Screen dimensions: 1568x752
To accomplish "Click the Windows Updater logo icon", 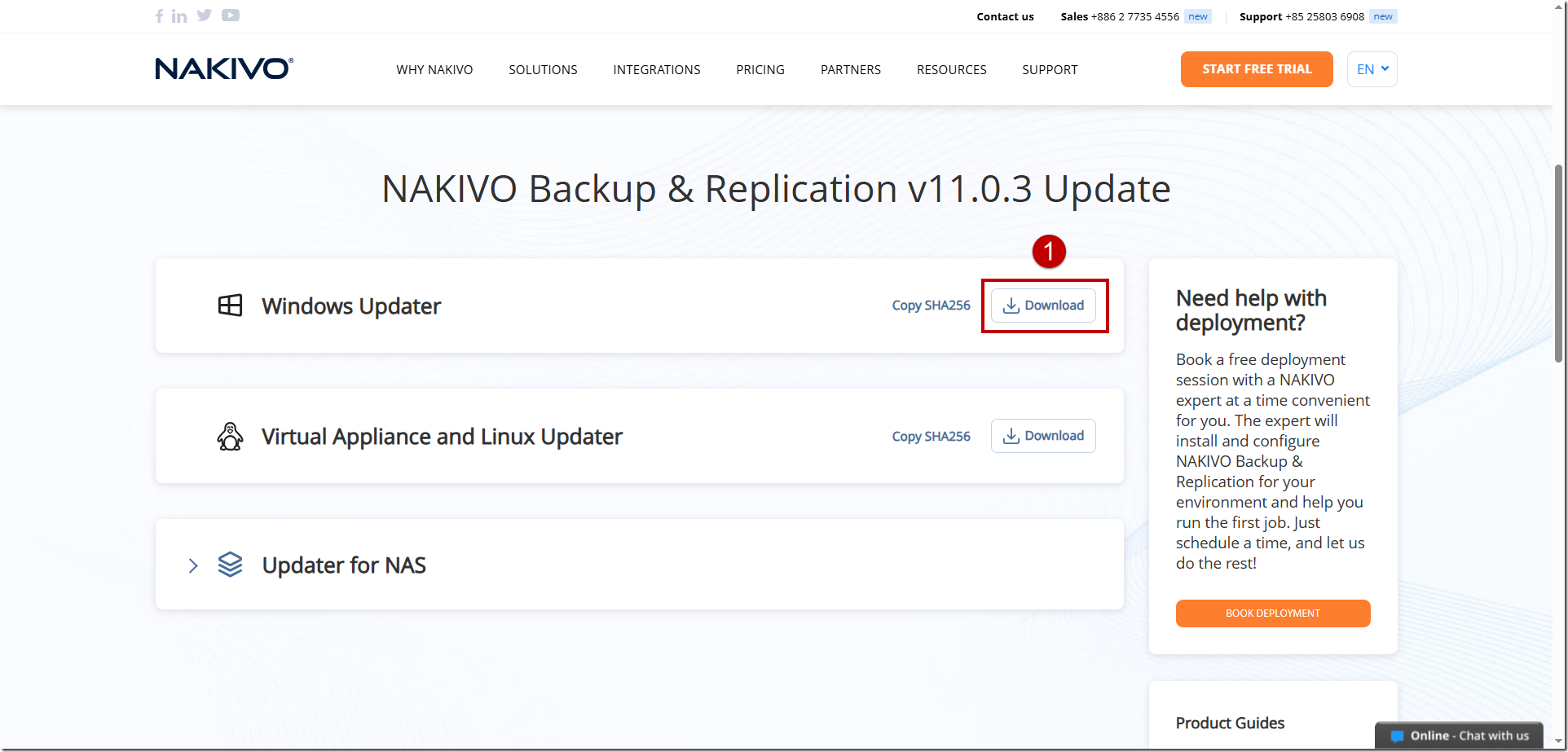I will (231, 306).
